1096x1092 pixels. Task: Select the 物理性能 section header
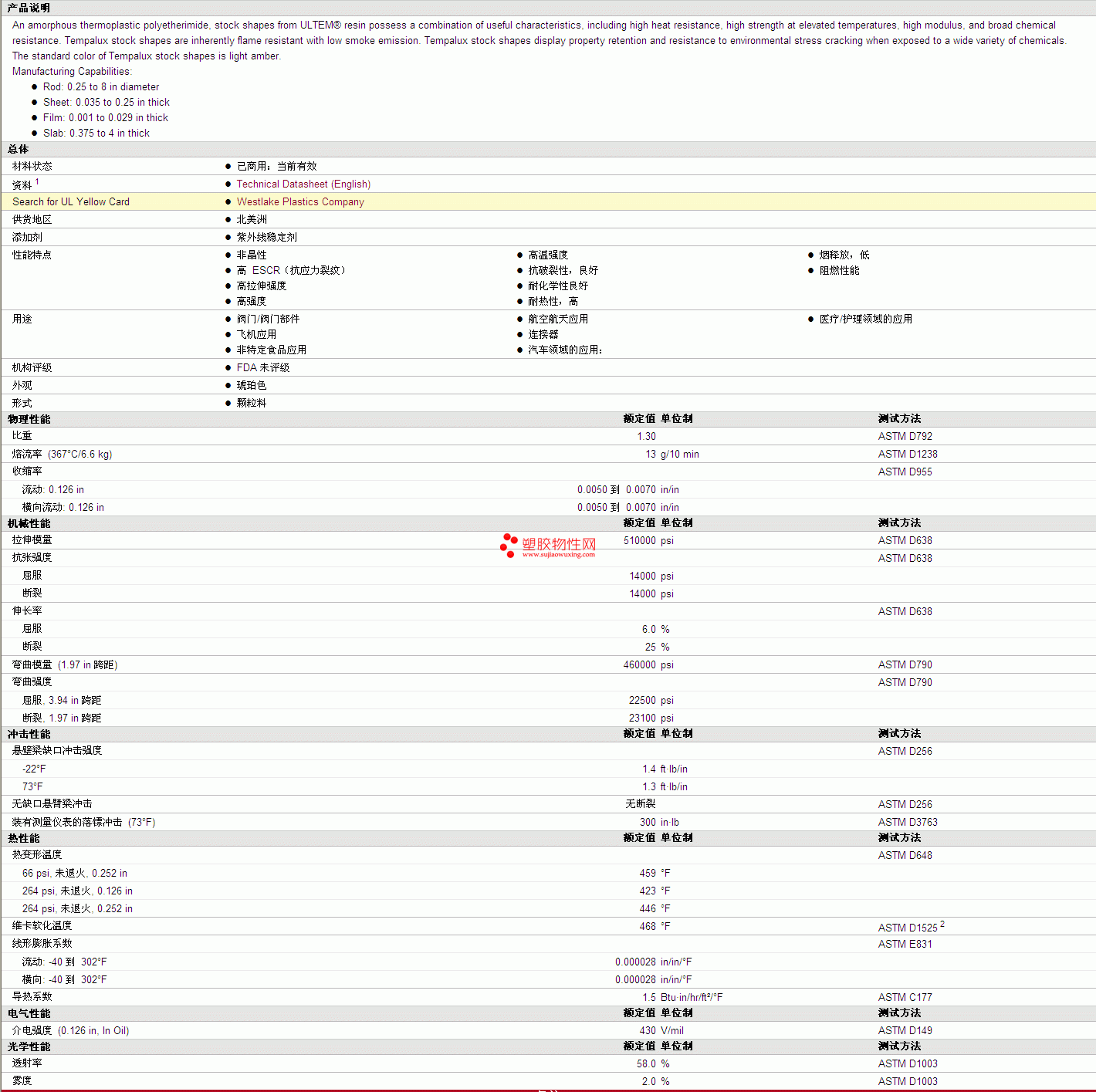29,419
